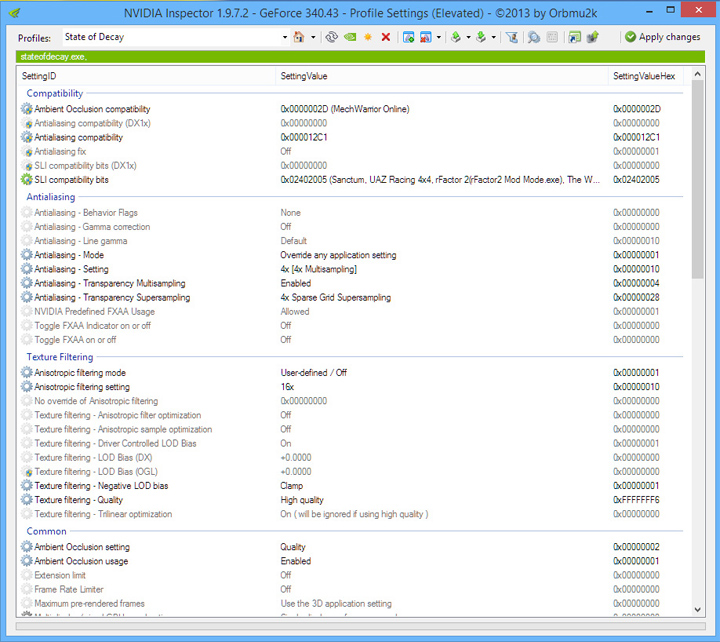The width and height of the screenshot is (720, 642).
Task: Sort by the SettingValue column header
Action: point(304,76)
